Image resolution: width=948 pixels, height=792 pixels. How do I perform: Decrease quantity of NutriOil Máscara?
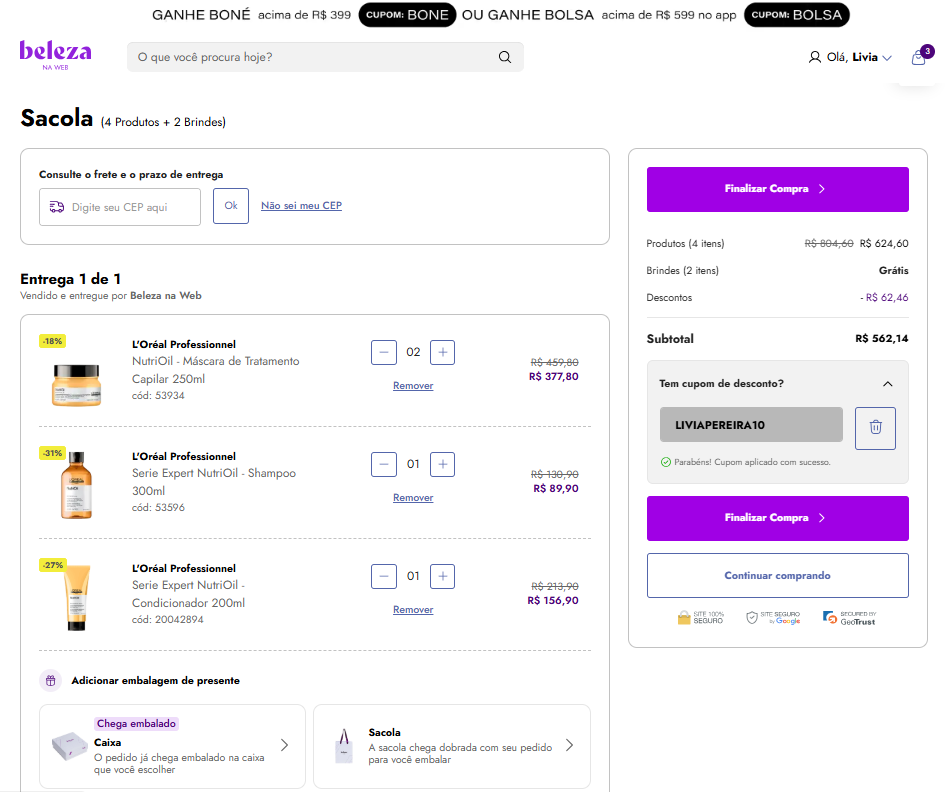pos(384,352)
